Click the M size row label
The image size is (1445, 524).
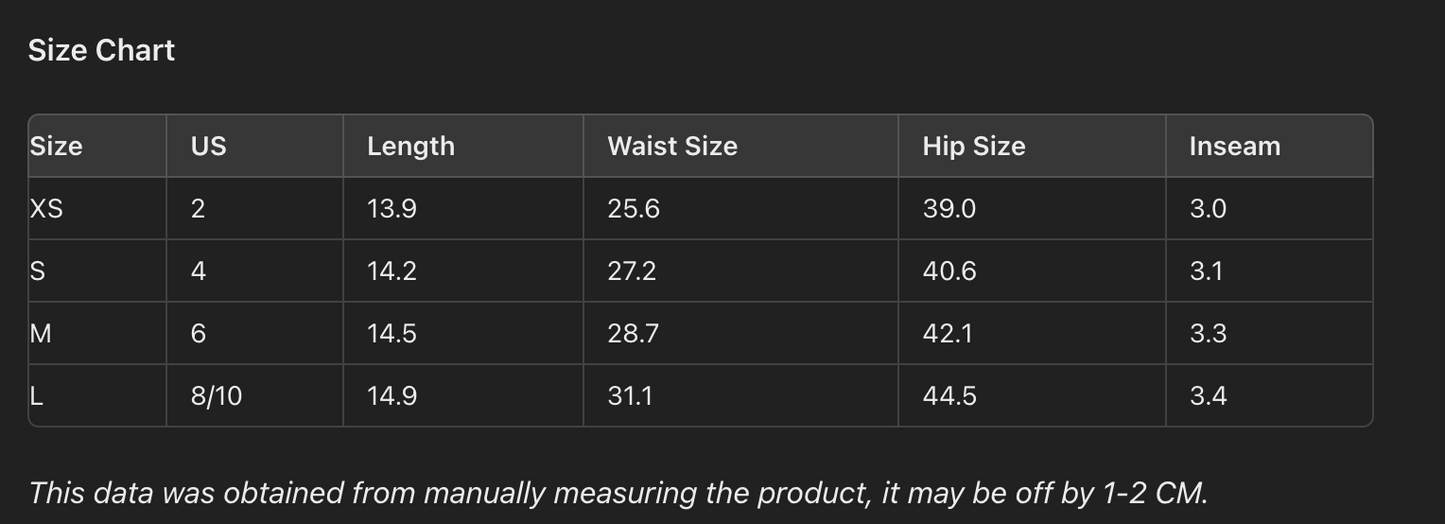[x=41, y=333]
